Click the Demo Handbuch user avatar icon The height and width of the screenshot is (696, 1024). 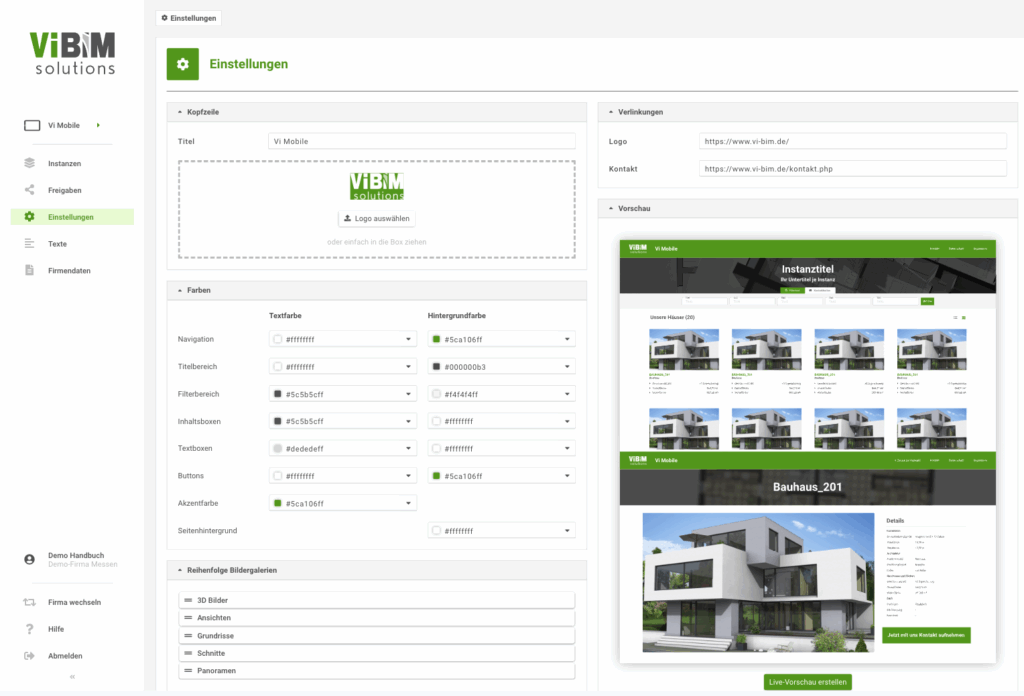pos(29,559)
